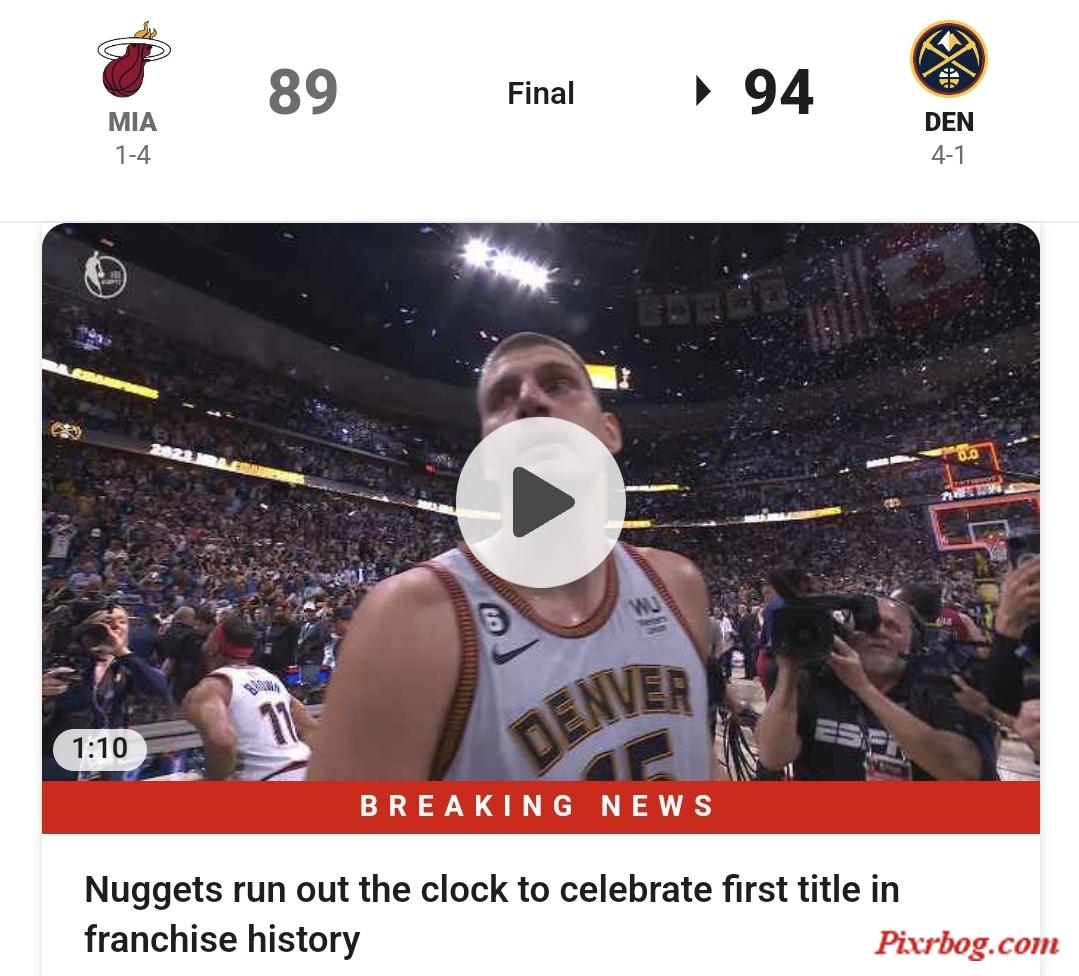Screen dimensions: 1079x976
Task: Click the 1:10 video duration badge
Action: pyautogui.click(x=100, y=748)
